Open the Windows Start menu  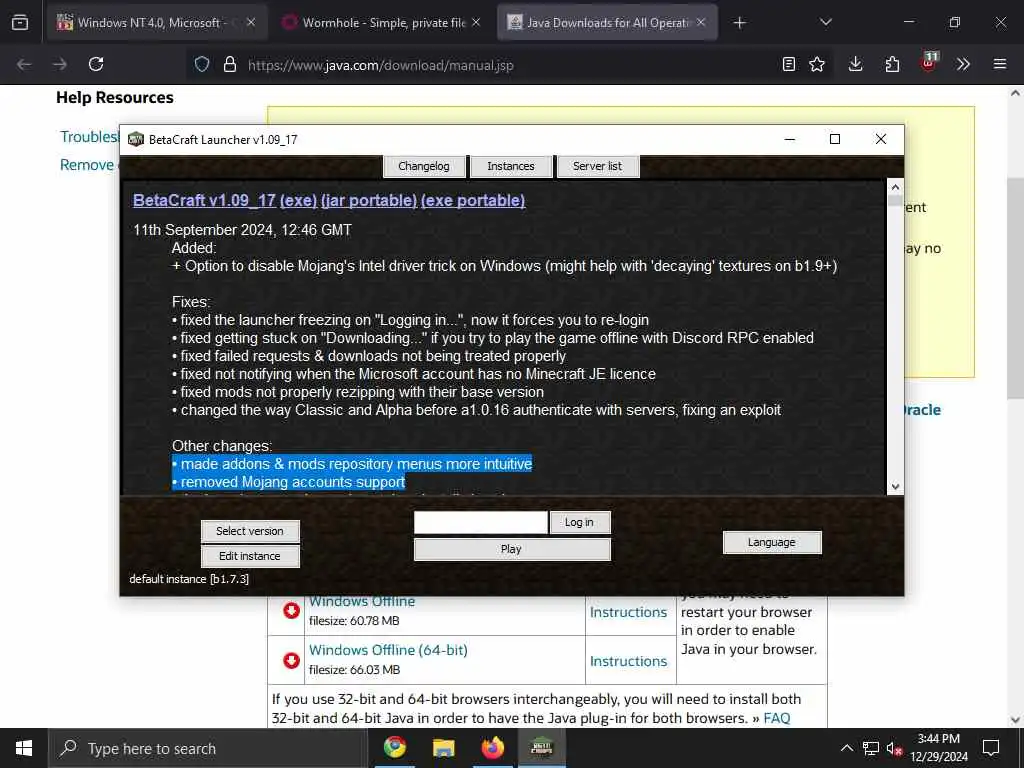pos(24,748)
